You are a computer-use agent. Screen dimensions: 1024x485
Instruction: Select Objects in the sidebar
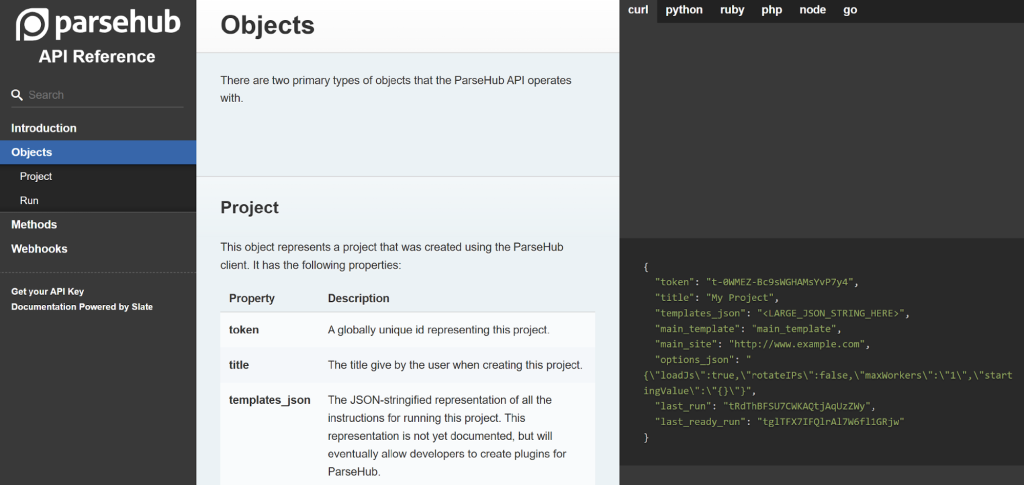[x=98, y=152]
